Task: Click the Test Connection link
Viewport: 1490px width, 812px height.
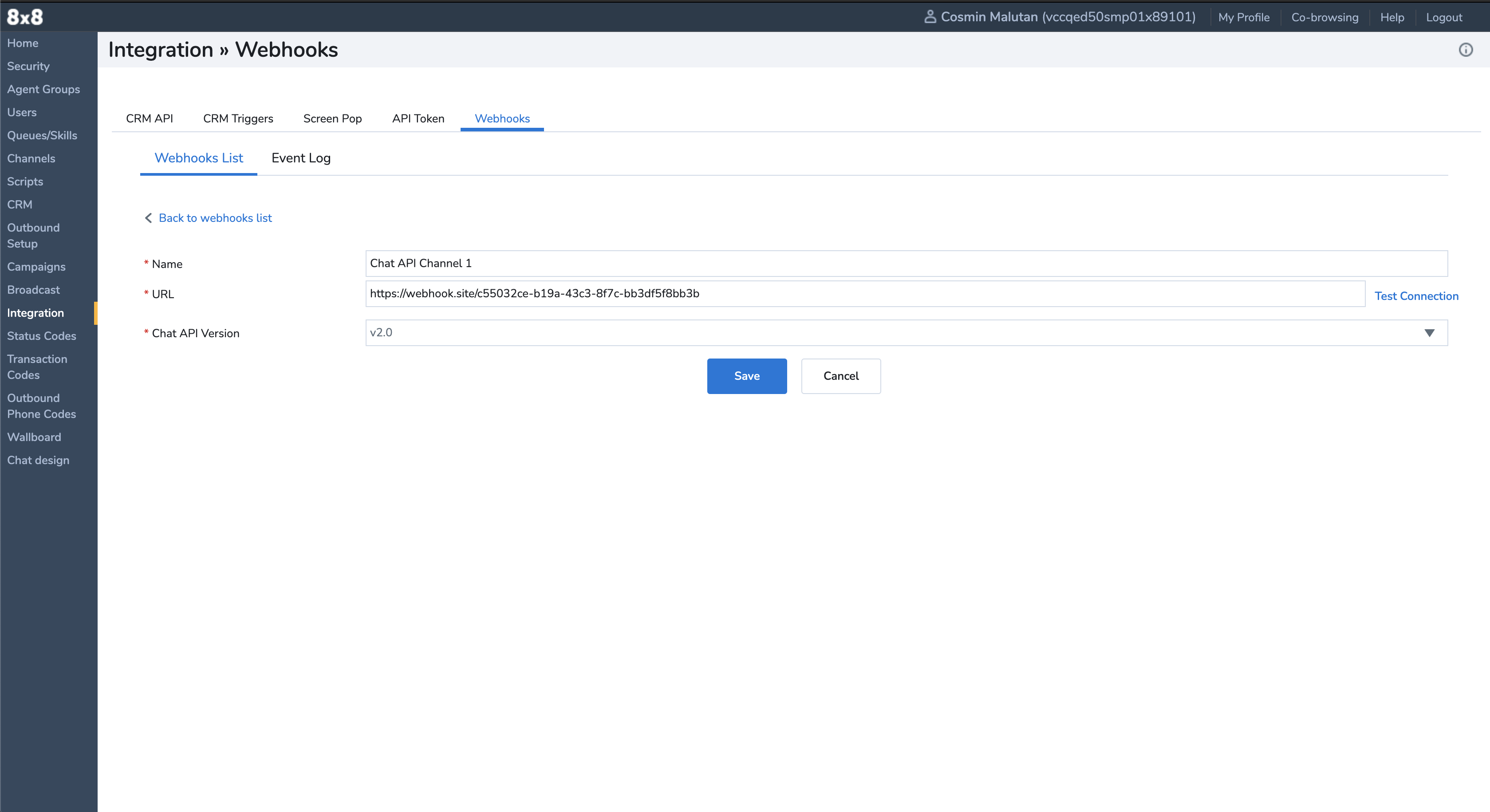Action: [1416, 296]
